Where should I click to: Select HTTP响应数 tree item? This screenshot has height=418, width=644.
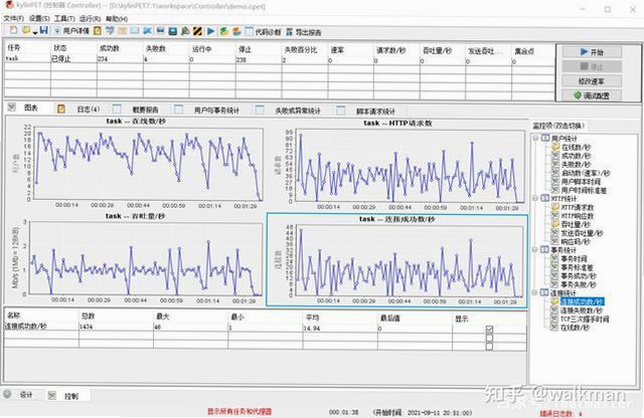(577, 216)
